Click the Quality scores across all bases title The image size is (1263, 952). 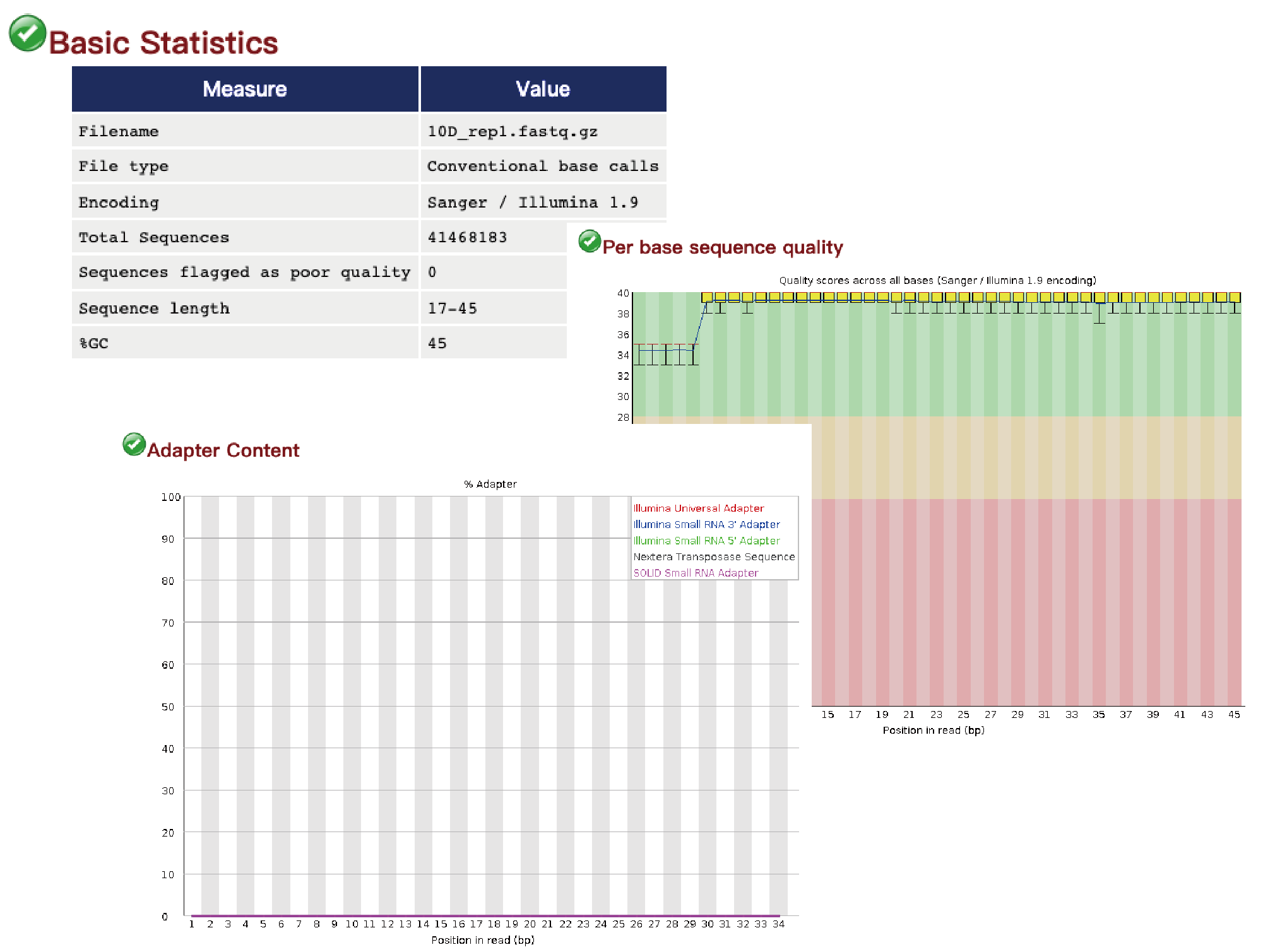[x=937, y=281]
